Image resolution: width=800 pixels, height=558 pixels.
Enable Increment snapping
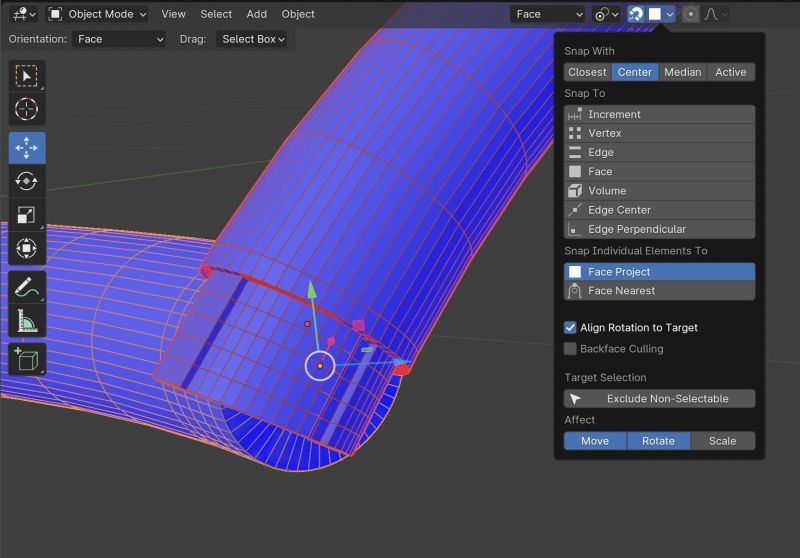click(659, 114)
